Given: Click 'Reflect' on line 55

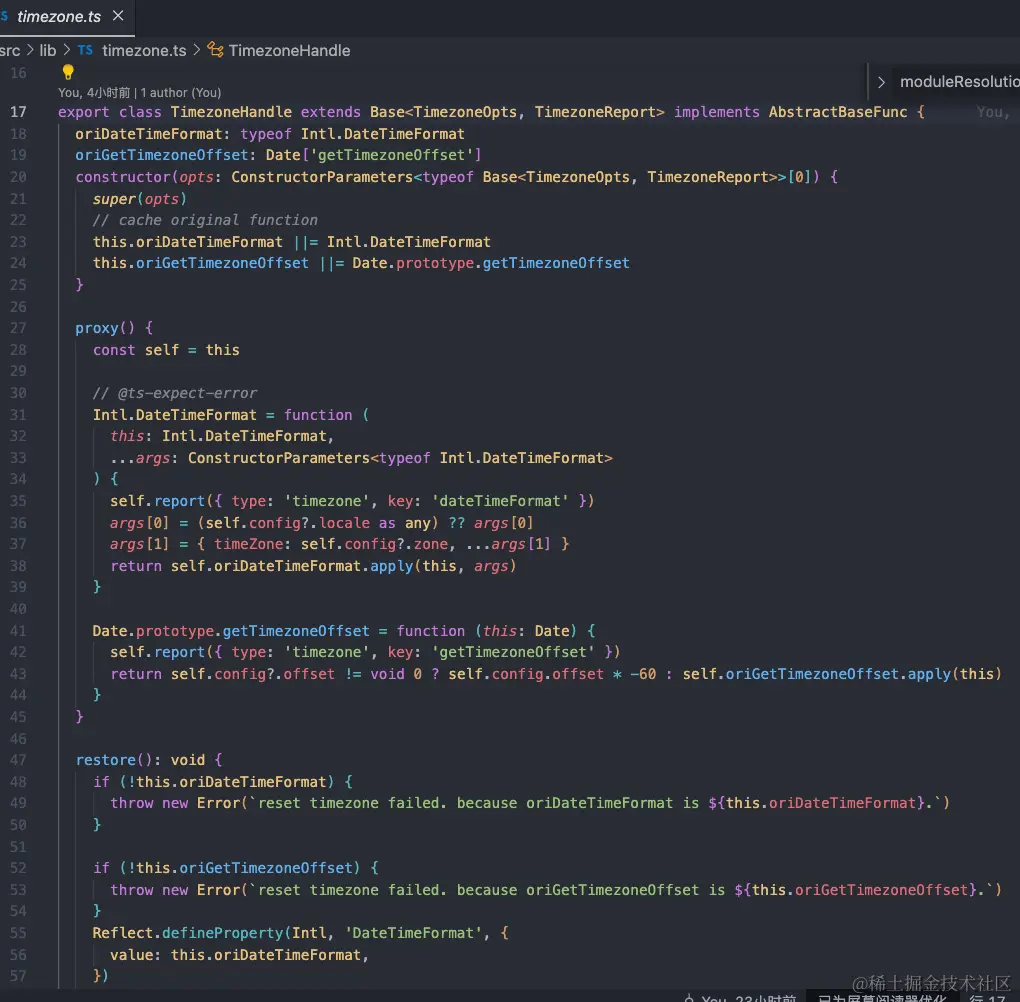Looking at the screenshot, I should [122, 932].
